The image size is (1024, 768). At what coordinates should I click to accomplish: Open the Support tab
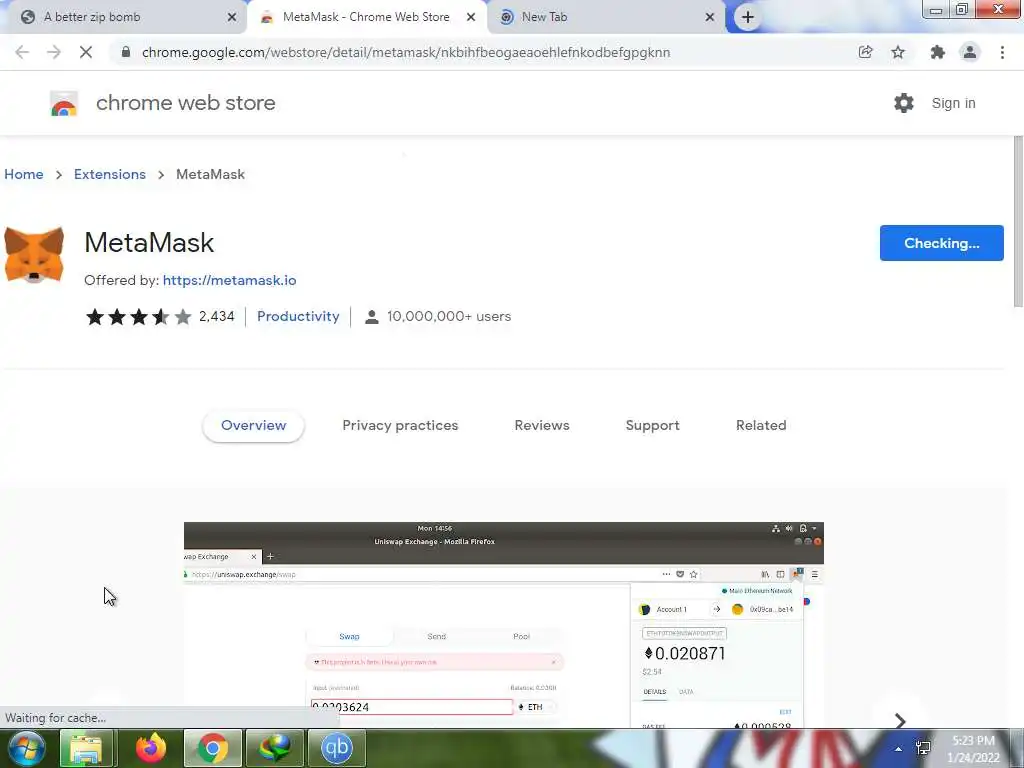(652, 425)
